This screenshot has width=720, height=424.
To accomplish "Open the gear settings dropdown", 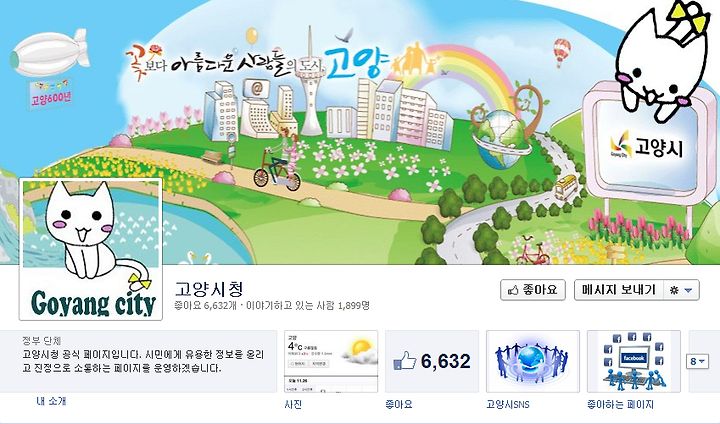I will coord(681,290).
